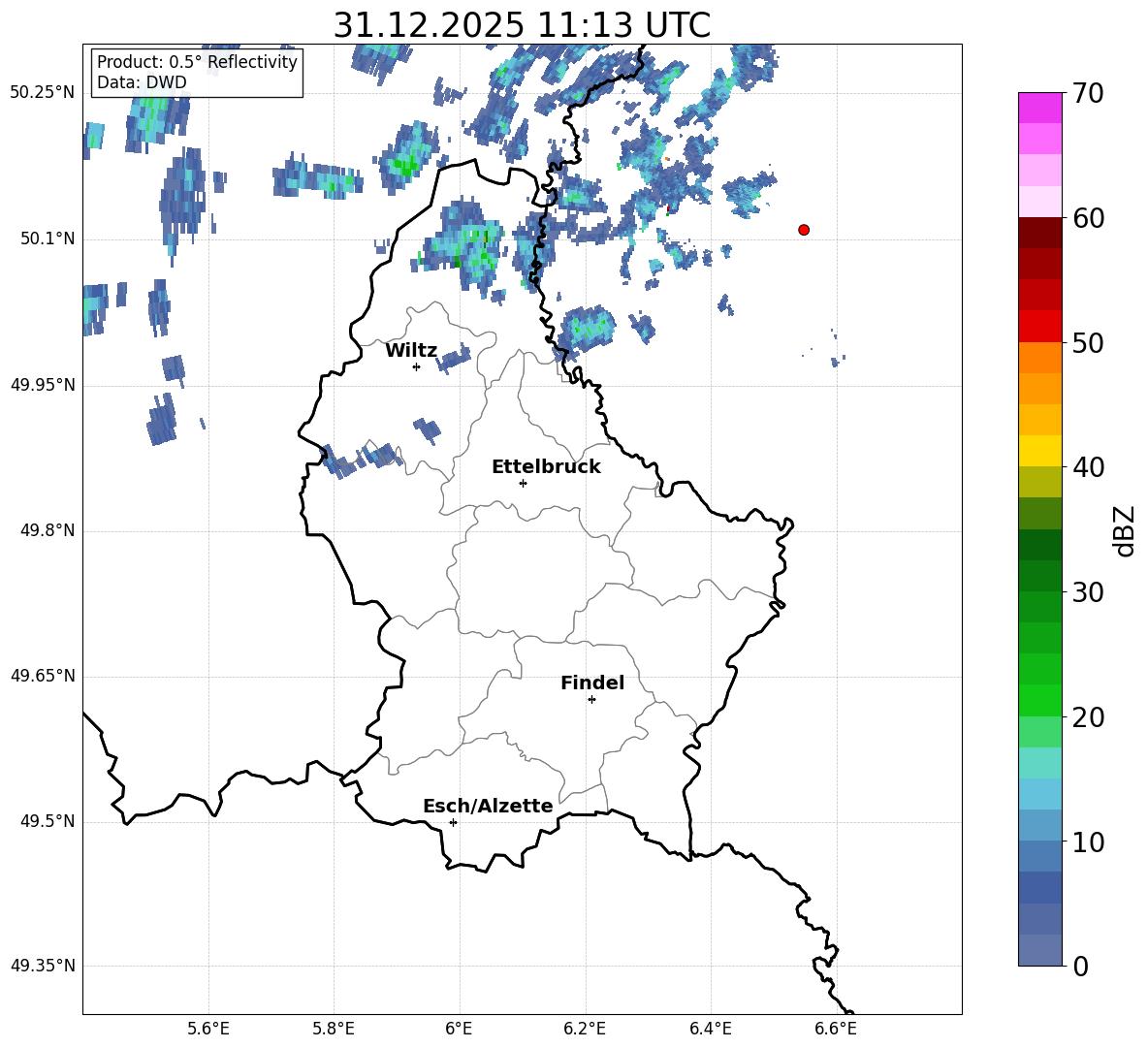Viewport: 1148px width, 1048px height.
Task: Click the 10 colorbar tick label
Action: click(1089, 842)
